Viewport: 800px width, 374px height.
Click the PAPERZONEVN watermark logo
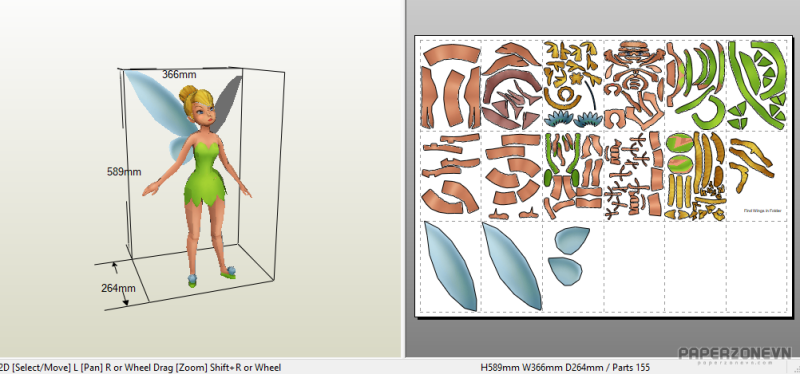[x=735, y=355]
